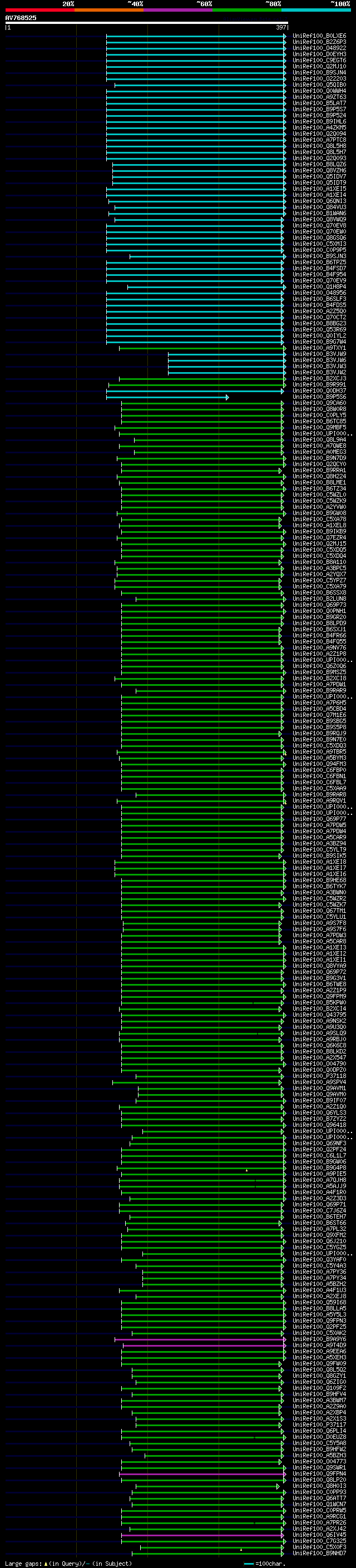Image resolution: width=356 pixels, height=1568 pixels.
Task: Select the UniRef100_B3VJW2 label
Action: pos(319,373)
